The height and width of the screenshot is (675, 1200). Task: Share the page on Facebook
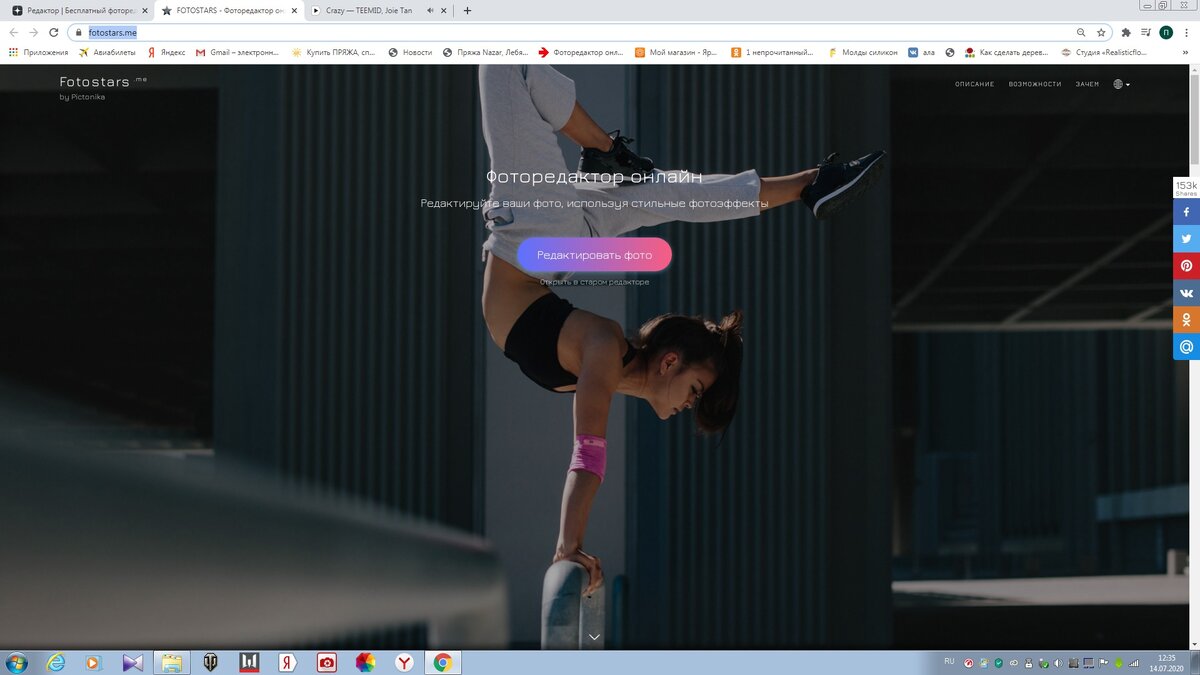(x=1186, y=212)
